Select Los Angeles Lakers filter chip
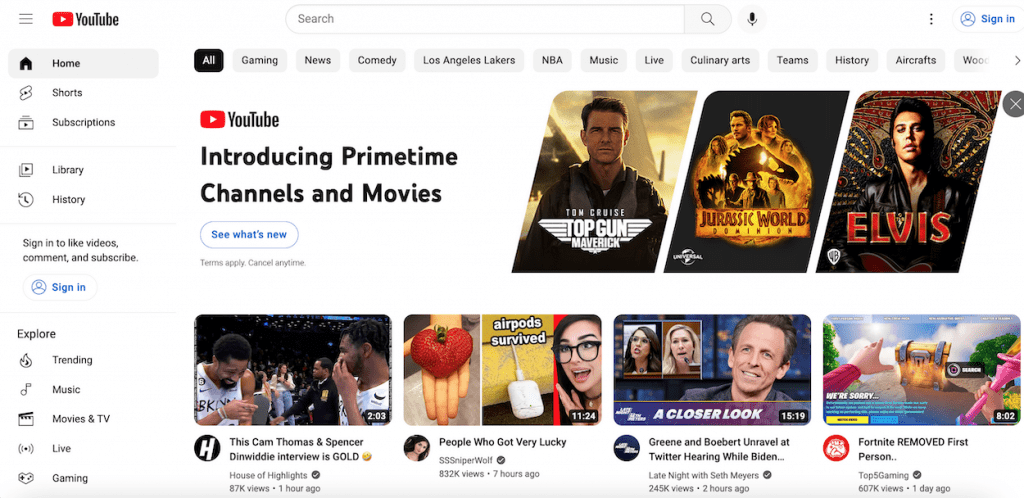The width and height of the screenshot is (1024, 498). 469,60
